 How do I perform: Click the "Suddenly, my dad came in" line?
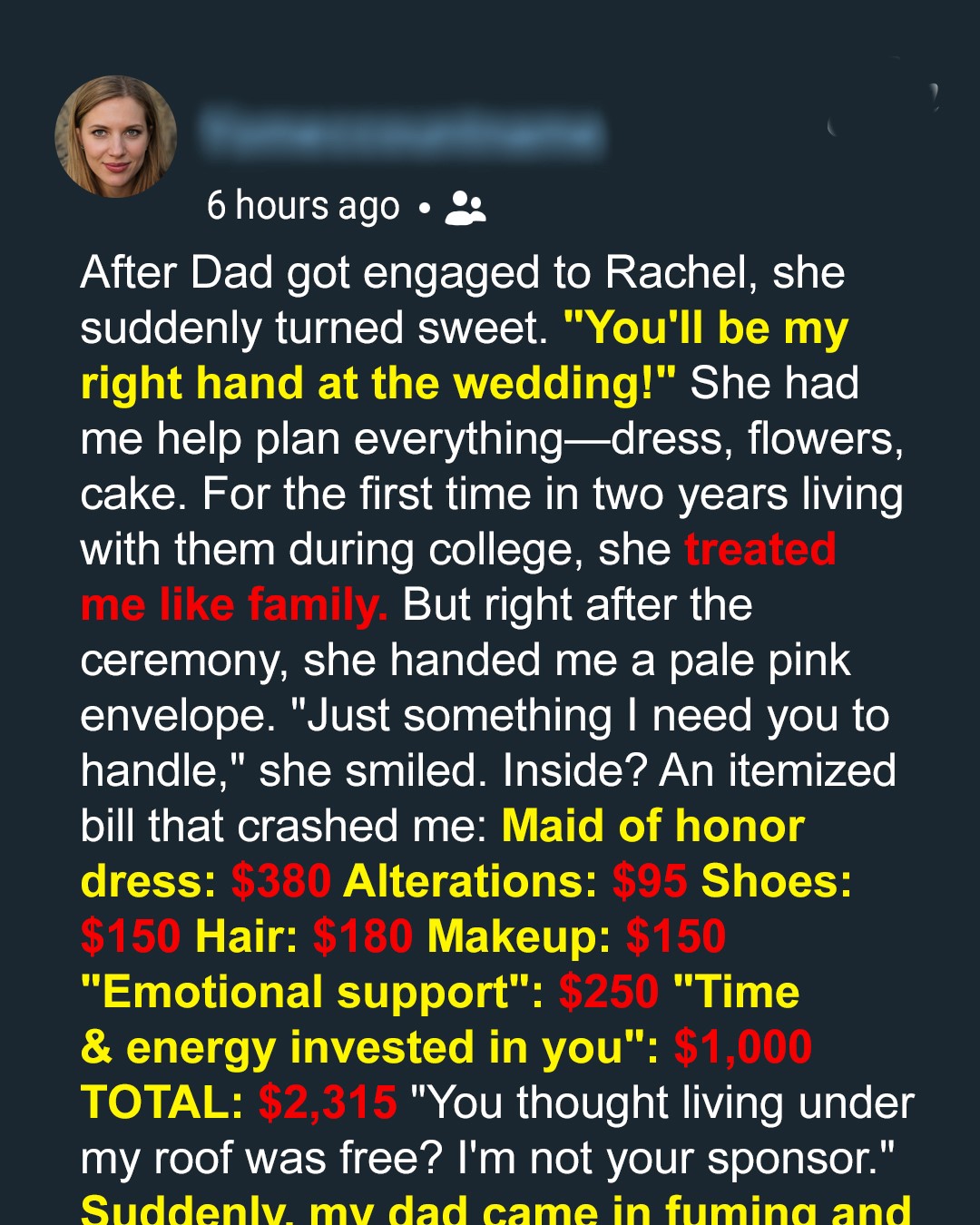[495, 1210]
